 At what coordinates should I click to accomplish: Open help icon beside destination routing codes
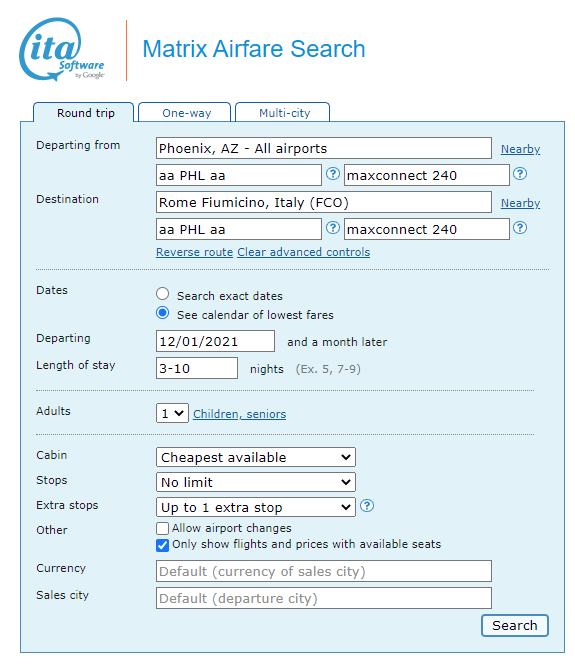click(x=333, y=228)
